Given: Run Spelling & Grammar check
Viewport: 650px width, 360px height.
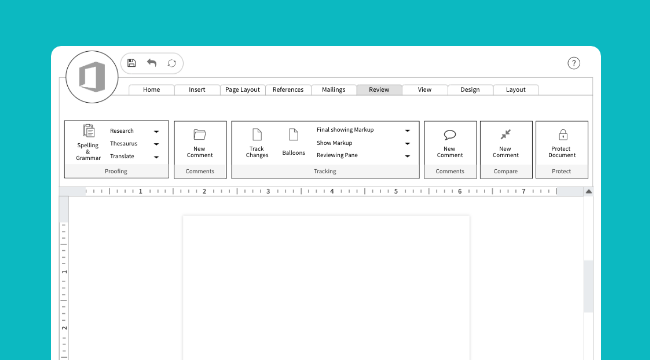Looking at the screenshot, I should pyautogui.click(x=88, y=142).
